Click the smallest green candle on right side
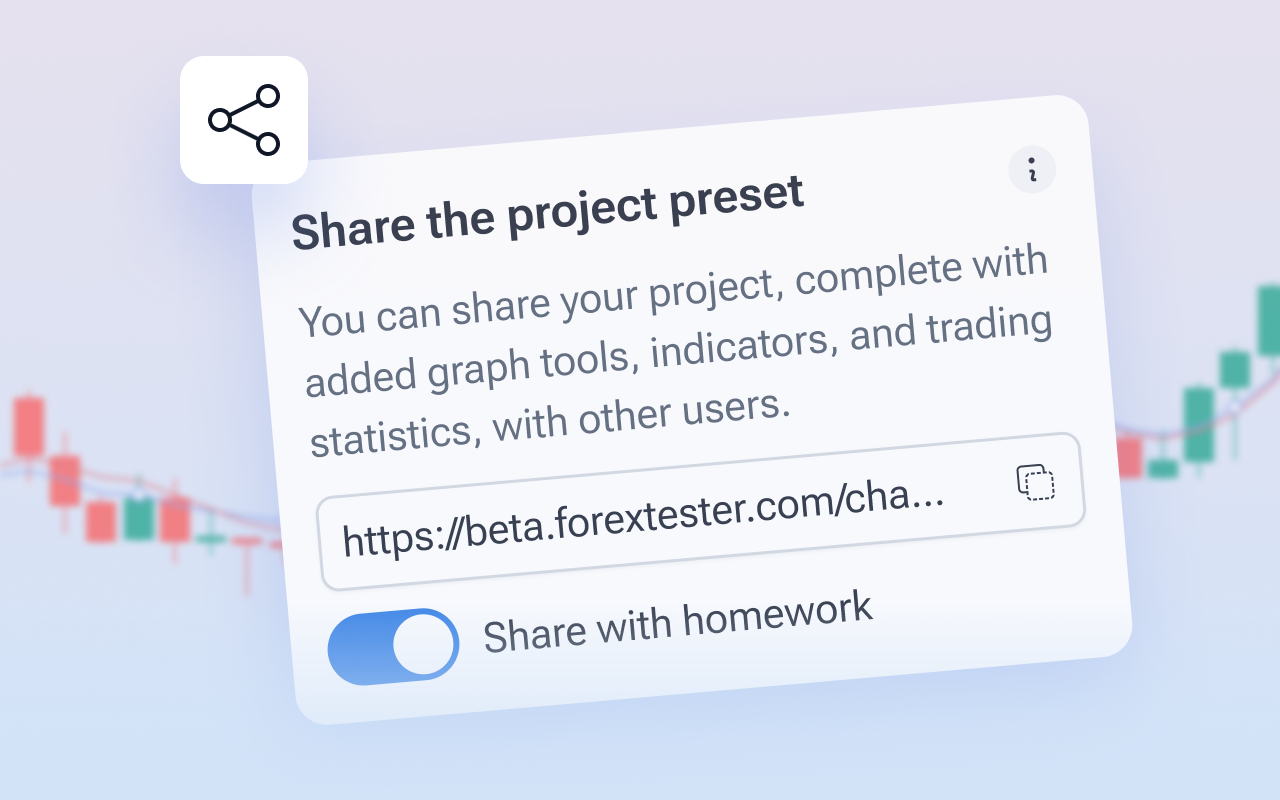 [1163, 467]
